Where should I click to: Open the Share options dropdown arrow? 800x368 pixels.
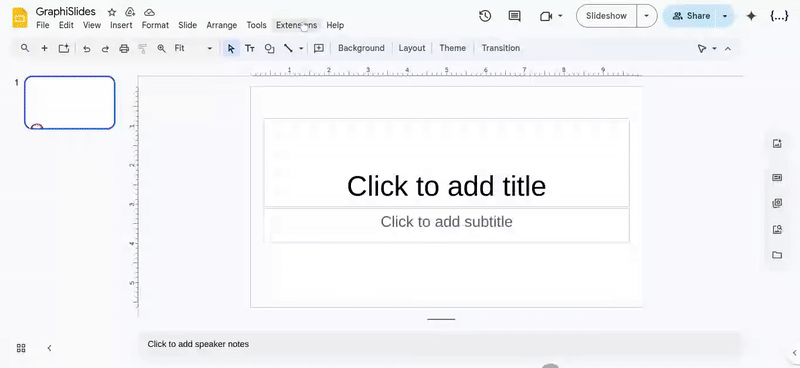724,16
